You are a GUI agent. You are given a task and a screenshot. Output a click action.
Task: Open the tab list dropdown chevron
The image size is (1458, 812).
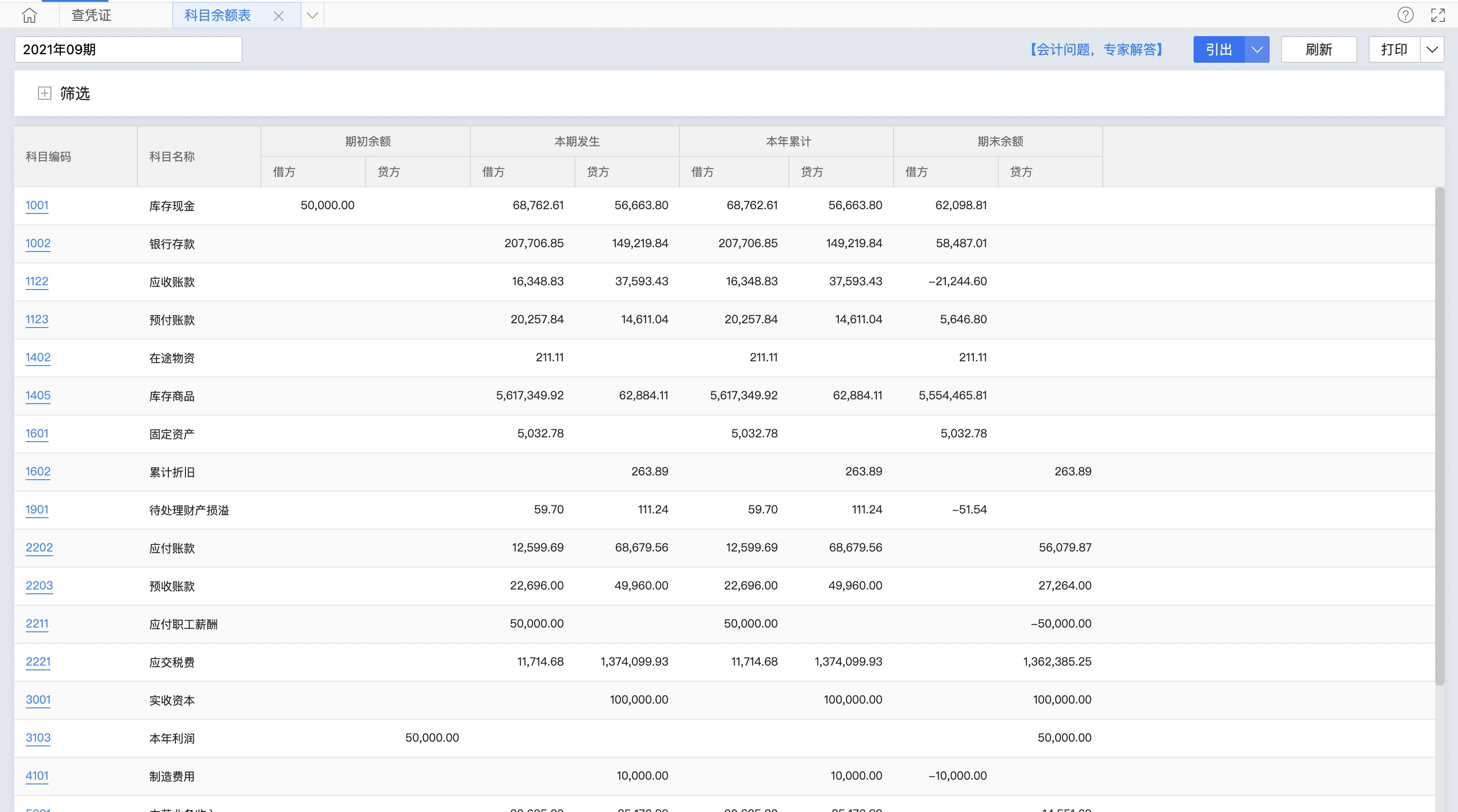[312, 15]
